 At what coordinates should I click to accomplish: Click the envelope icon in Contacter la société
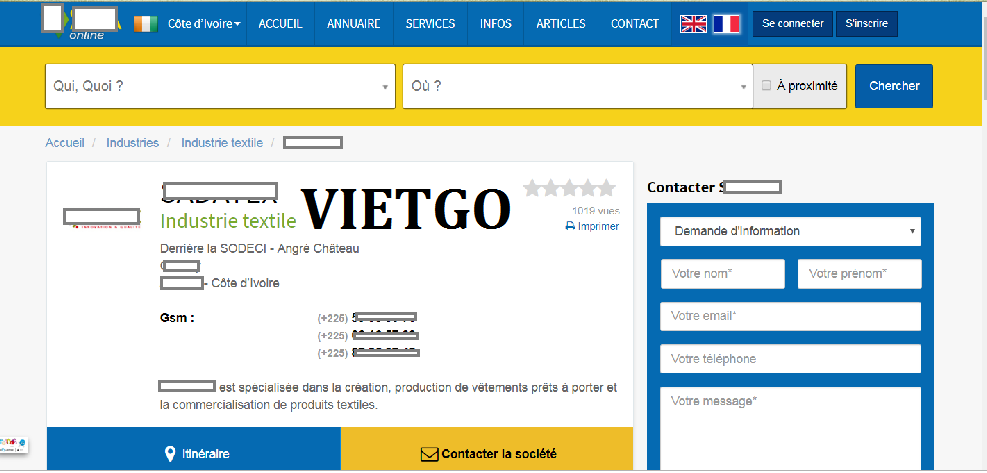click(x=429, y=454)
